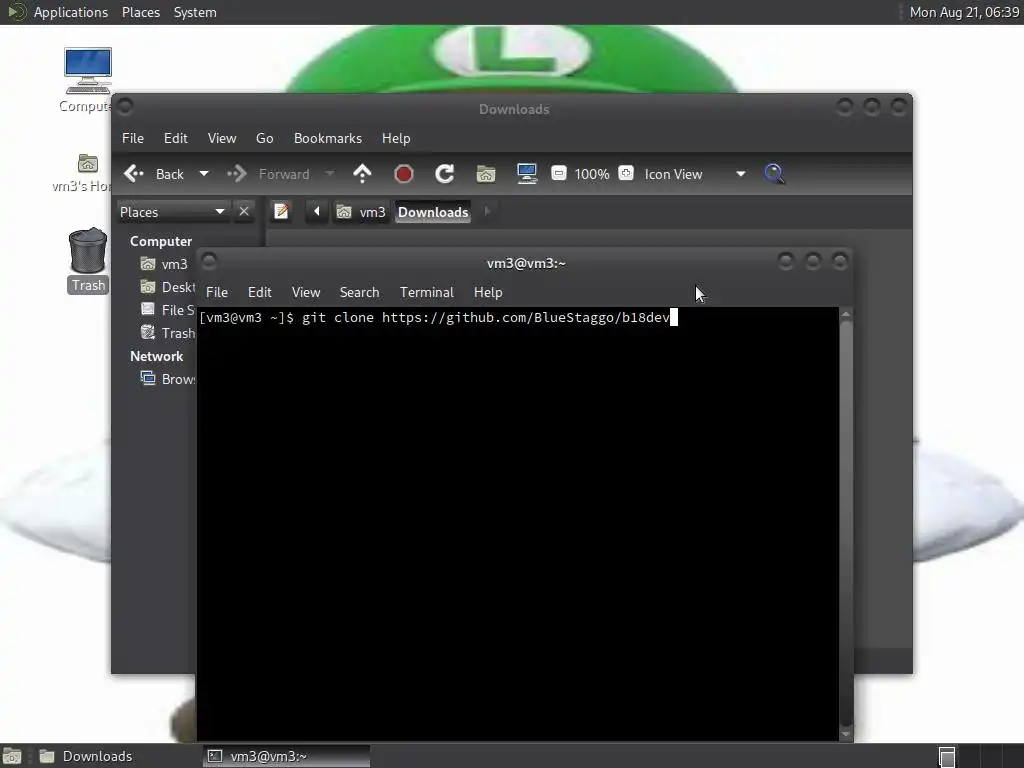The image size is (1024, 768).
Task: Reset zoom via the 100% label
Action: [x=592, y=174]
